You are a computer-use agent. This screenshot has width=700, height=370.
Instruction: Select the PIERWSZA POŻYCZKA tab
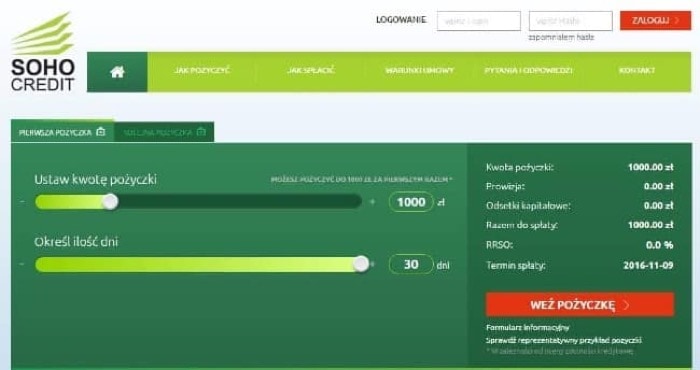(x=62, y=132)
